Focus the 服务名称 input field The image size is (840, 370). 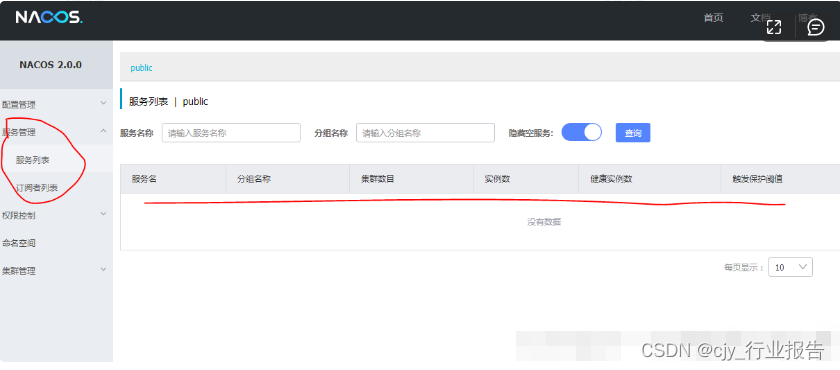tap(231, 133)
